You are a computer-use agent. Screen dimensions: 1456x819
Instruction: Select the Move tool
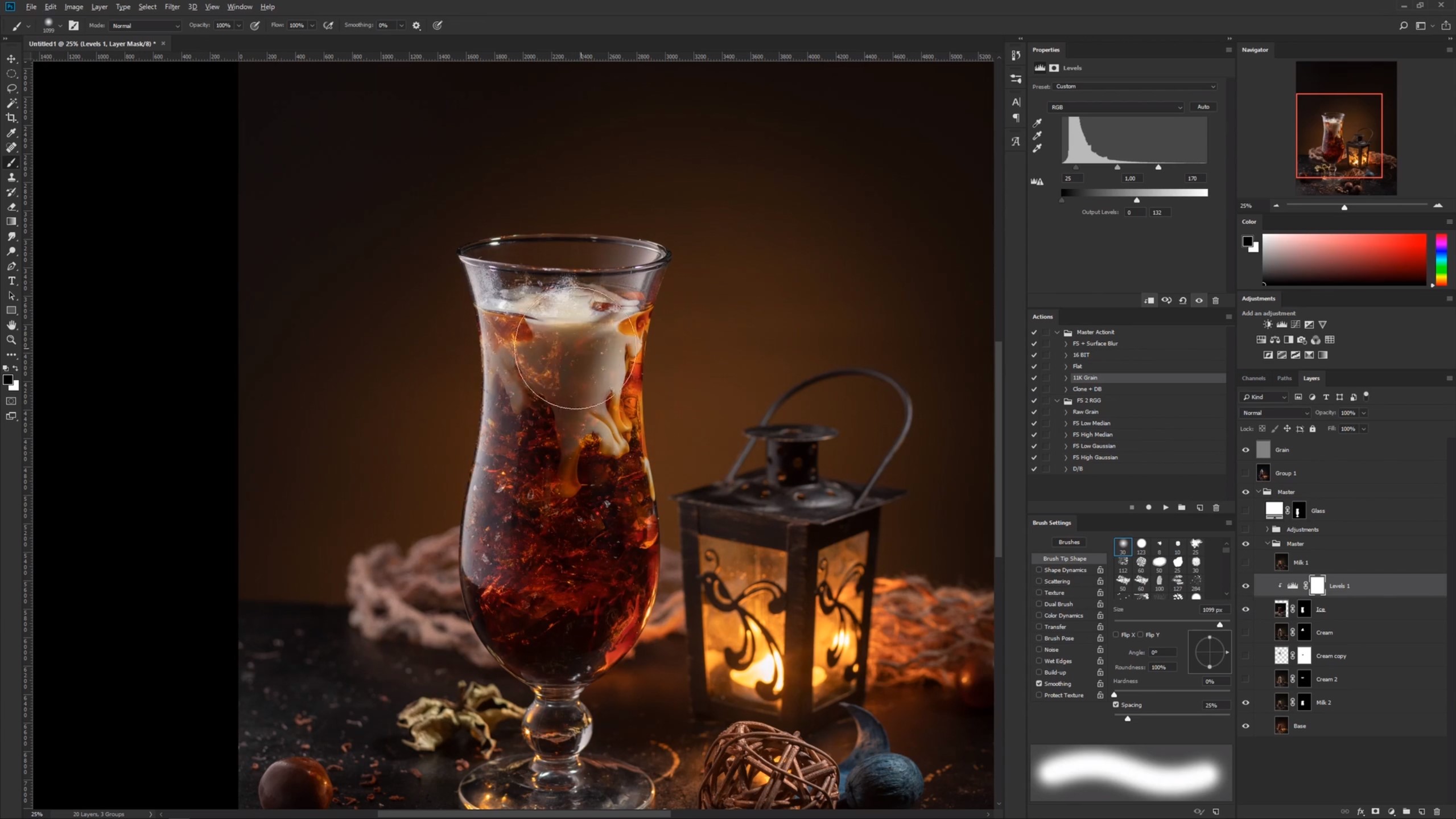click(x=11, y=59)
